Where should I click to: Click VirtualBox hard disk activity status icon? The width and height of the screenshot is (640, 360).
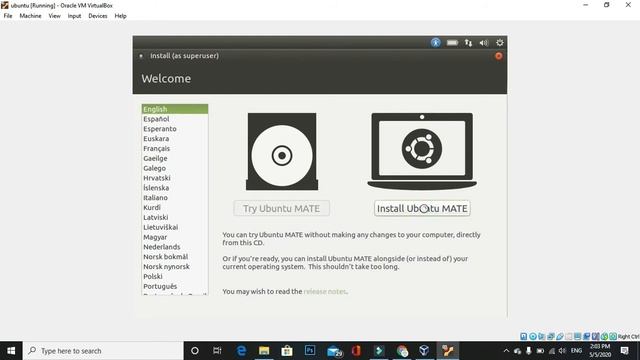(x=524, y=336)
